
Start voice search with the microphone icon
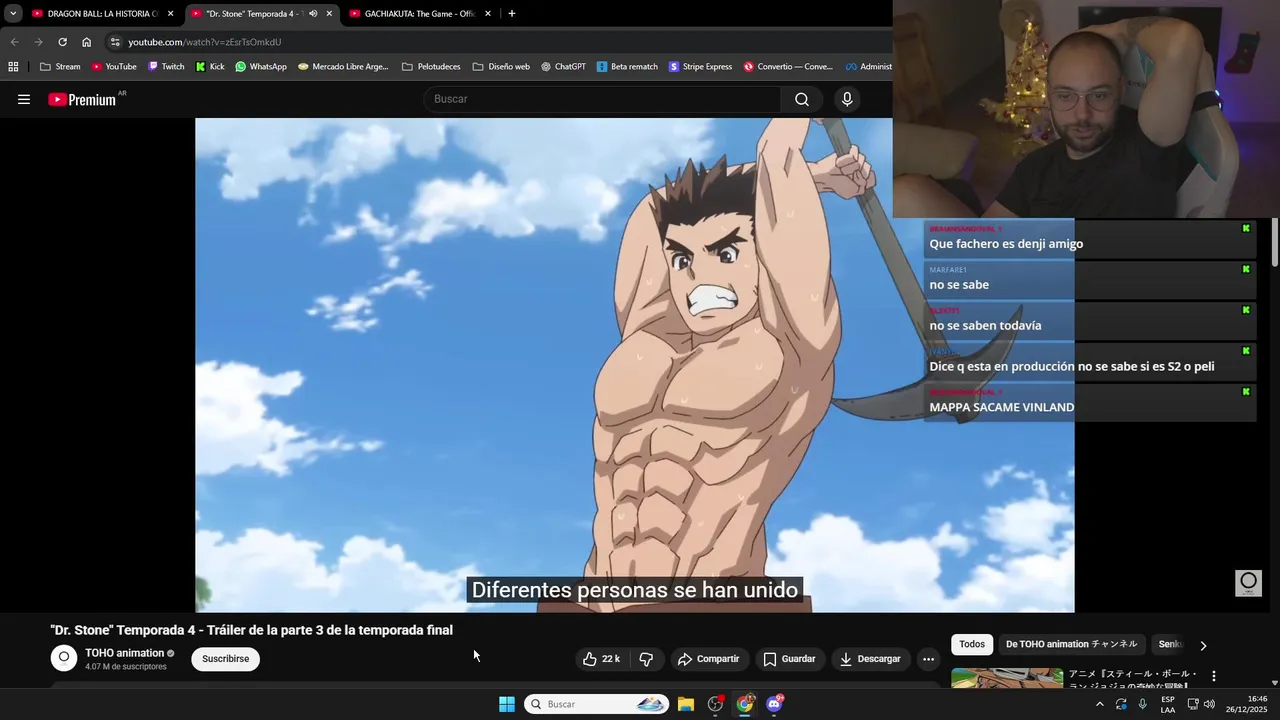coord(847,99)
